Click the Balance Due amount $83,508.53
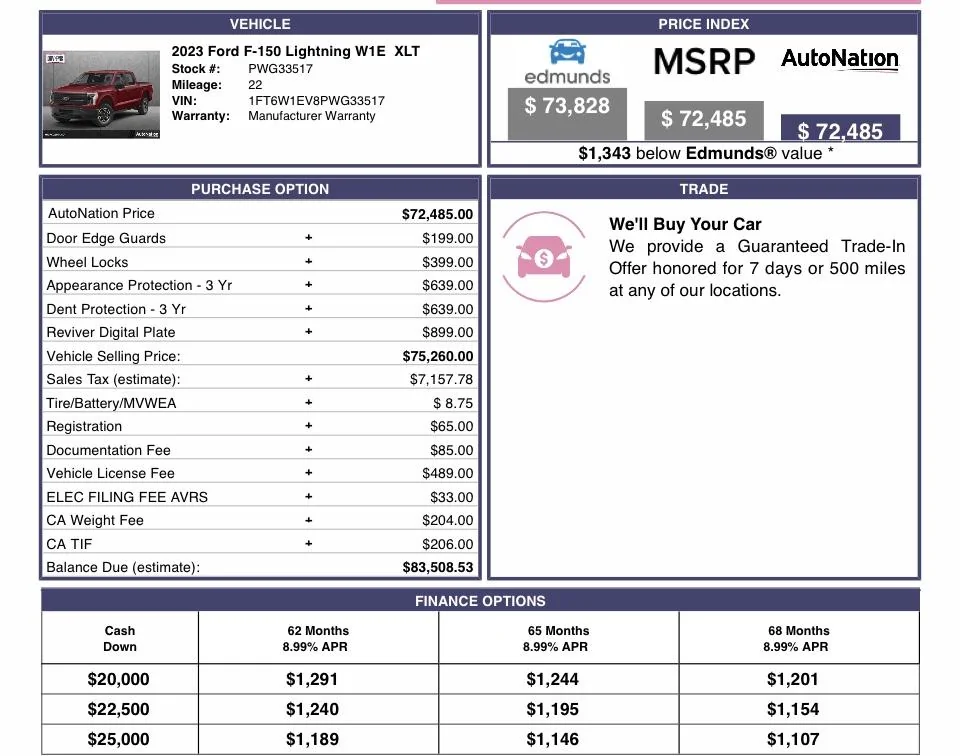This screenshot has width=960, height=756. (x=438, y=567)
